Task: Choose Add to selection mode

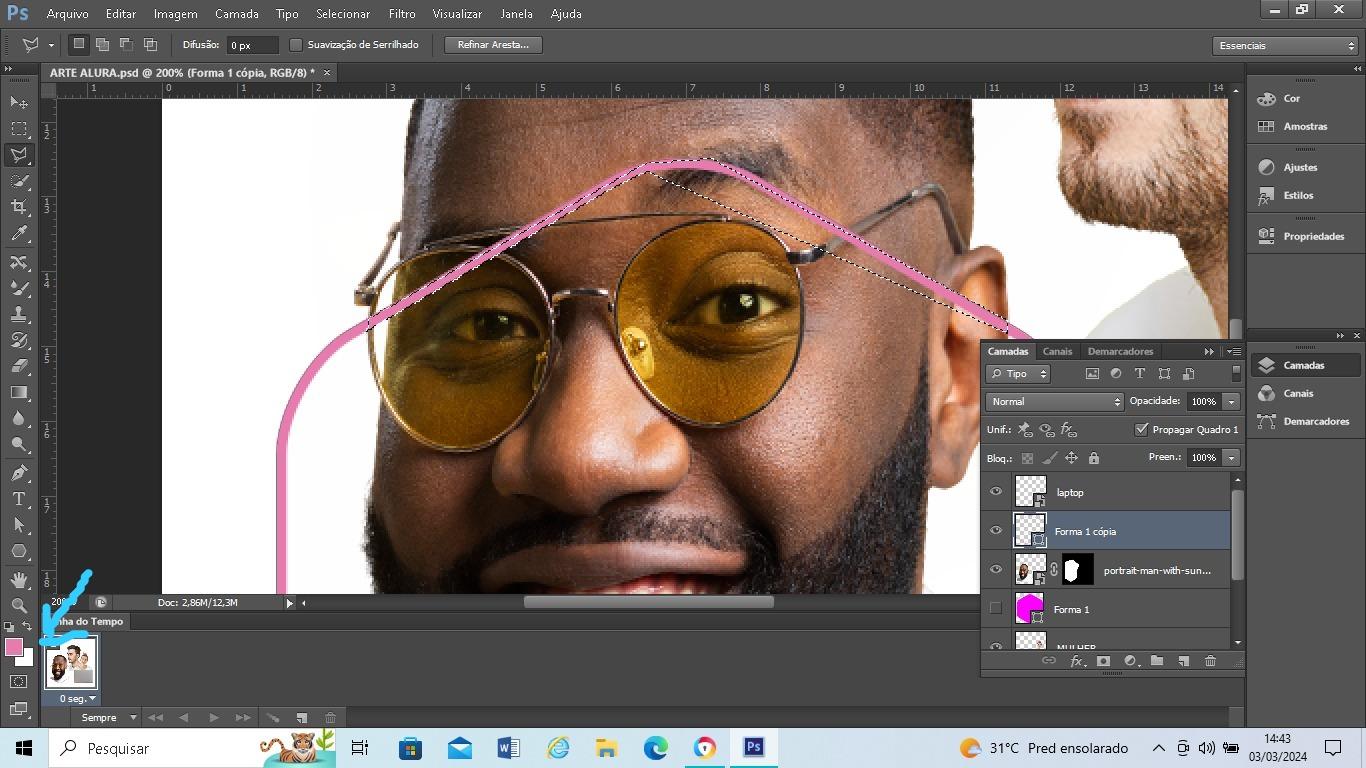Action: 102,45
